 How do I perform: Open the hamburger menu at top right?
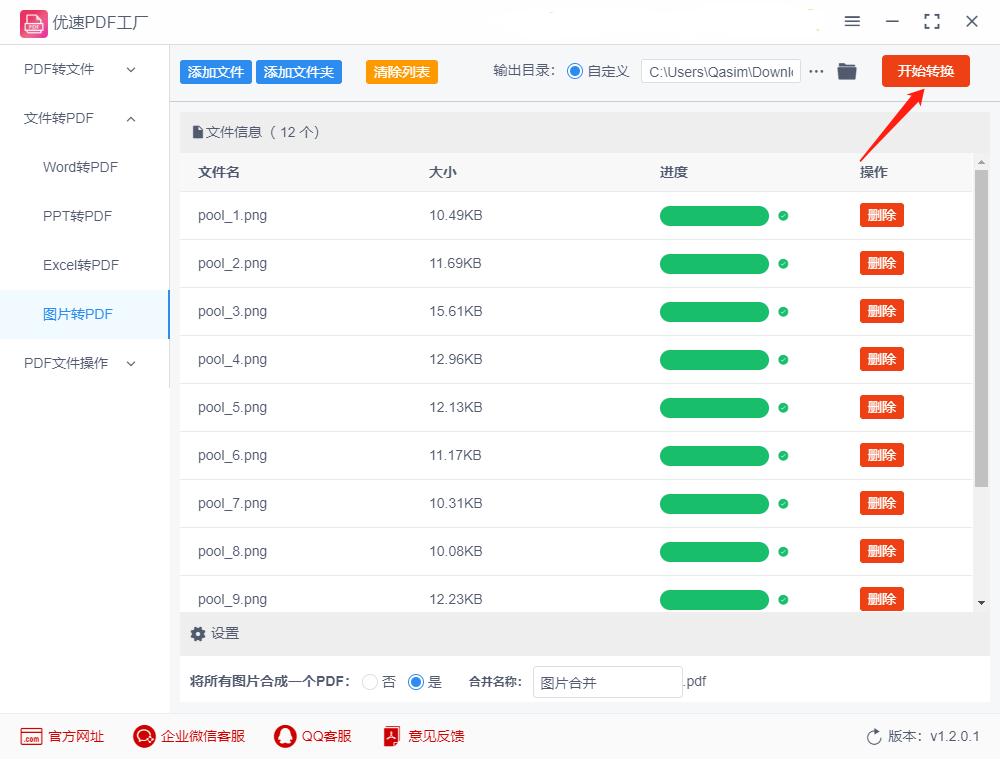tap(853, 21)
